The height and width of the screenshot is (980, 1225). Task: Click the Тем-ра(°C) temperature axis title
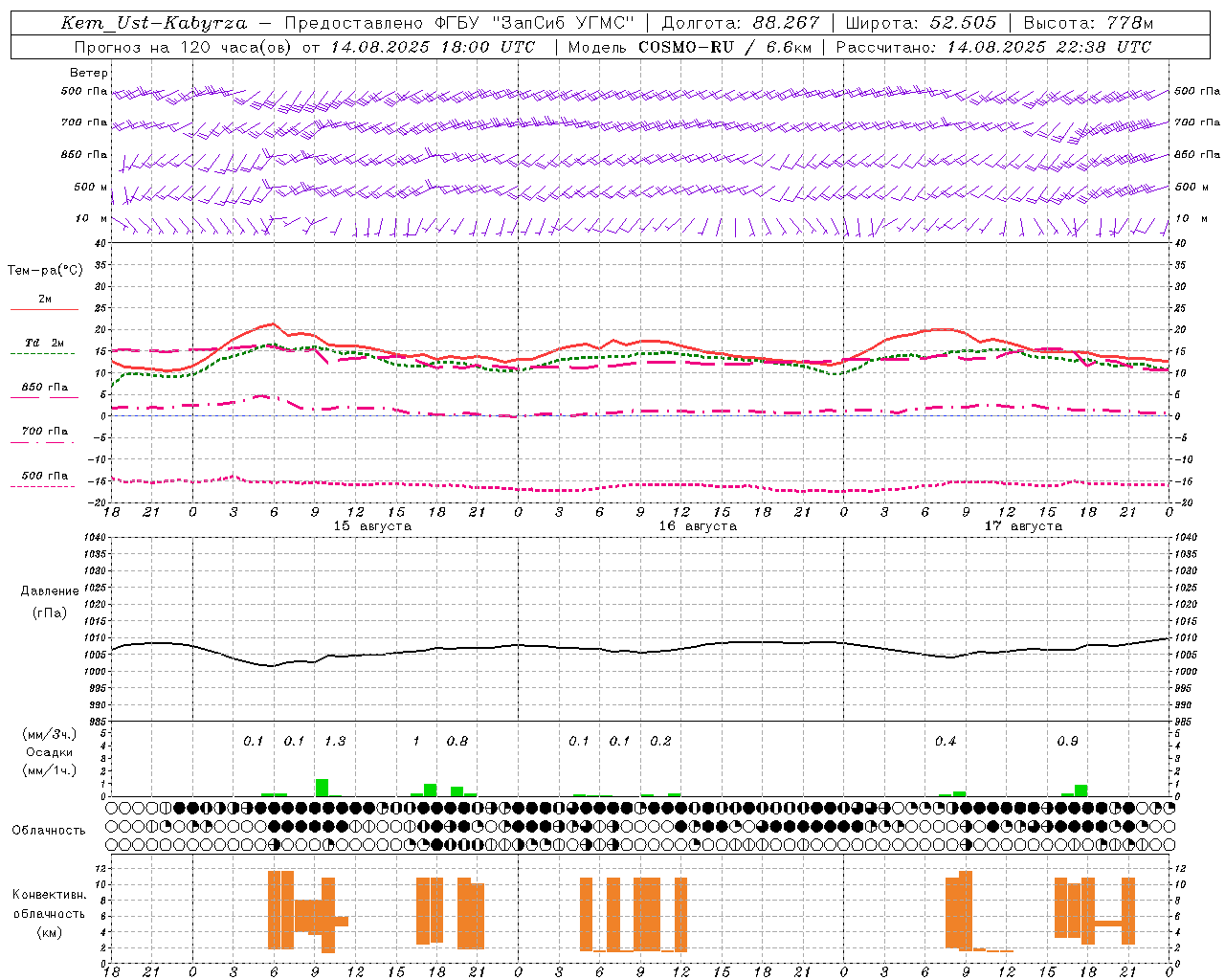pos(45,271)
